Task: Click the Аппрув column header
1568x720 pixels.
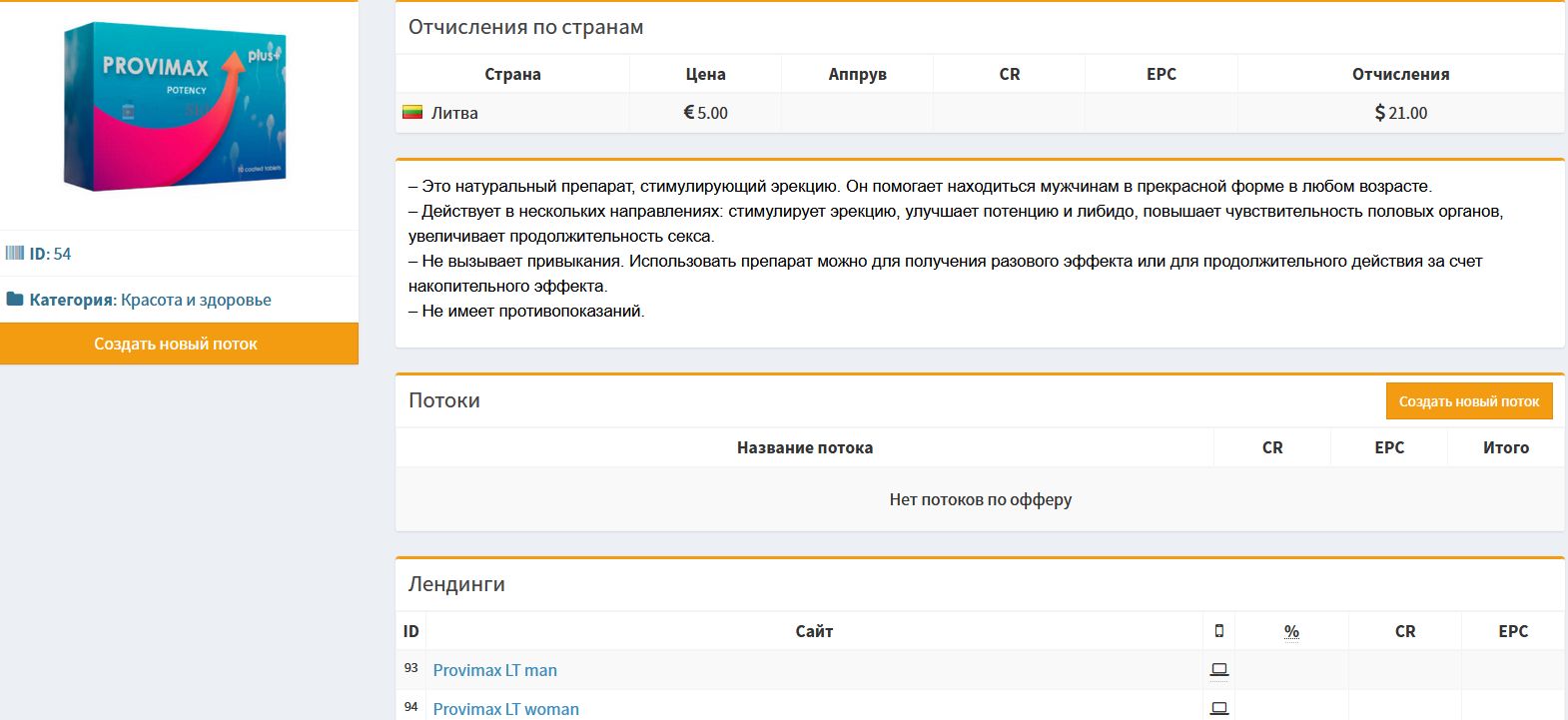Action: [857, 74]
